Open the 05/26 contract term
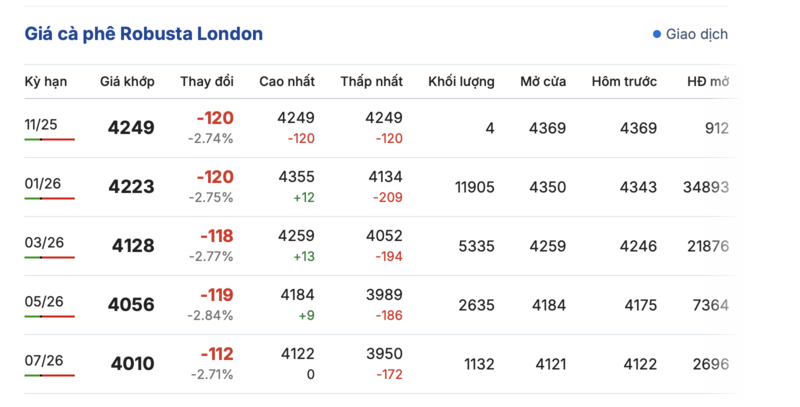The height and width of the screenshot is (407, 800). point(44,300)
